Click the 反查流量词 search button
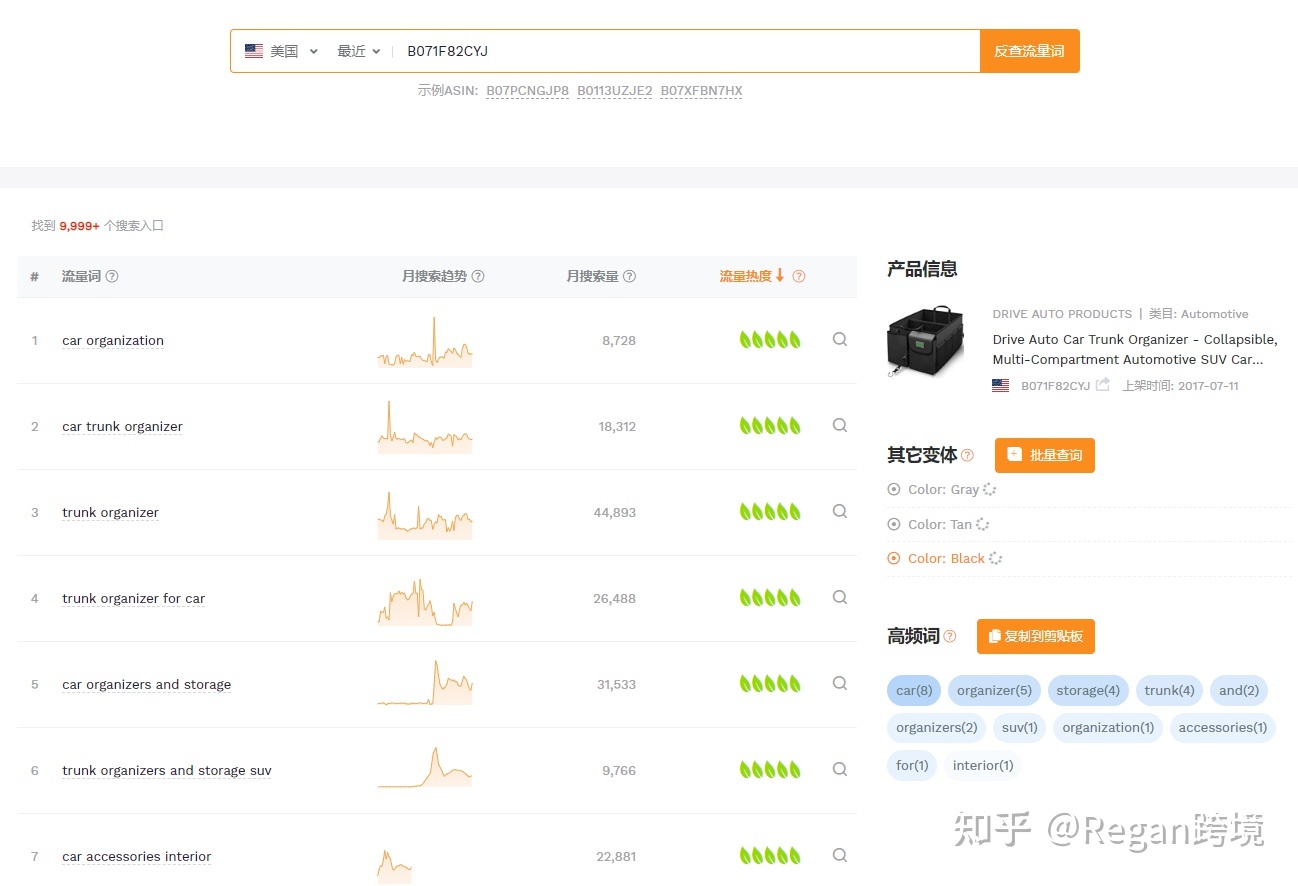The height and width of the screenshot is (886, 1298). click(x=1029, y=50)
